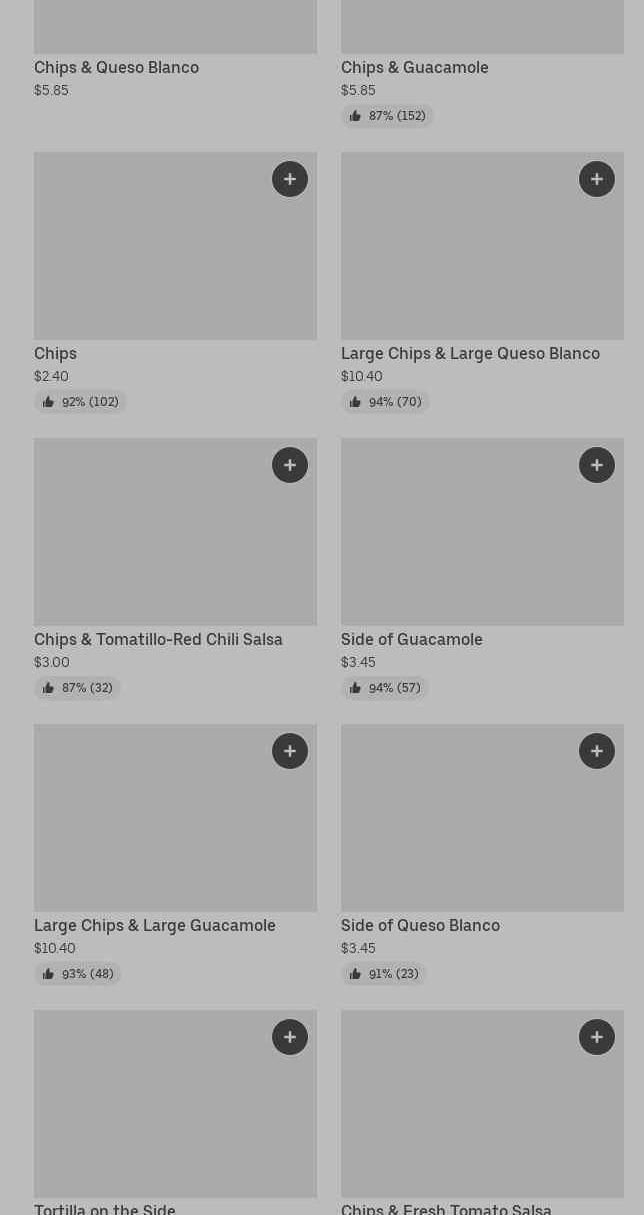Click the 92% (102) rating badge
Viewport: 644px width, 1215px height.
point(80,402)
